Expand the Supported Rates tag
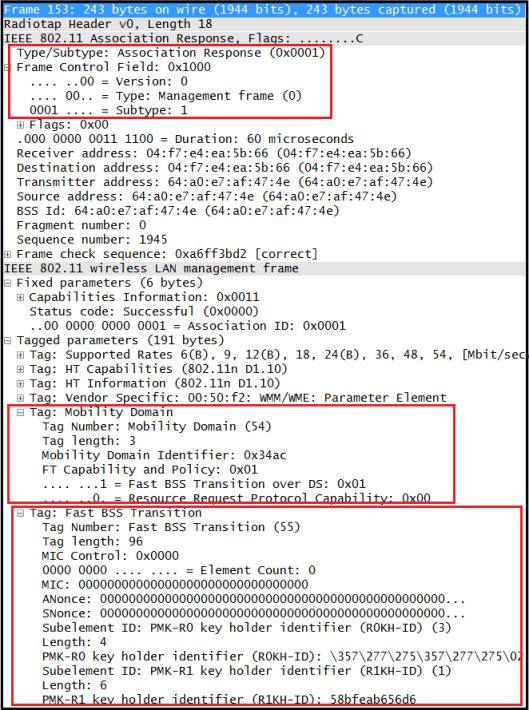529x710 pixels. (x=20, y=355)
